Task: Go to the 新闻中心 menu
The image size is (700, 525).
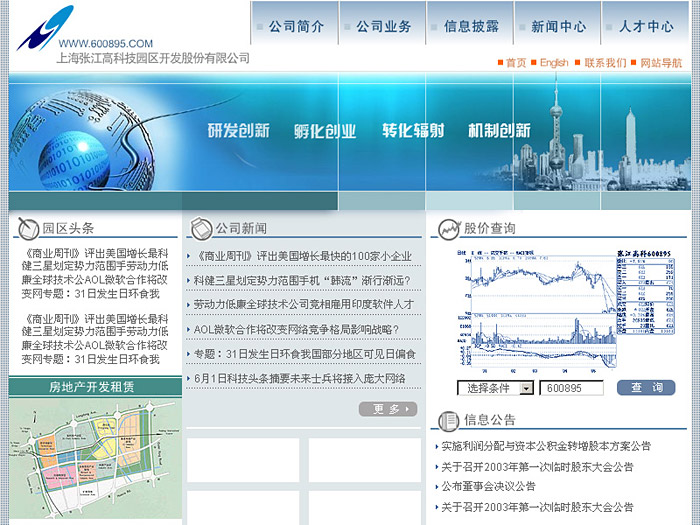Action: tap(558, 27)
